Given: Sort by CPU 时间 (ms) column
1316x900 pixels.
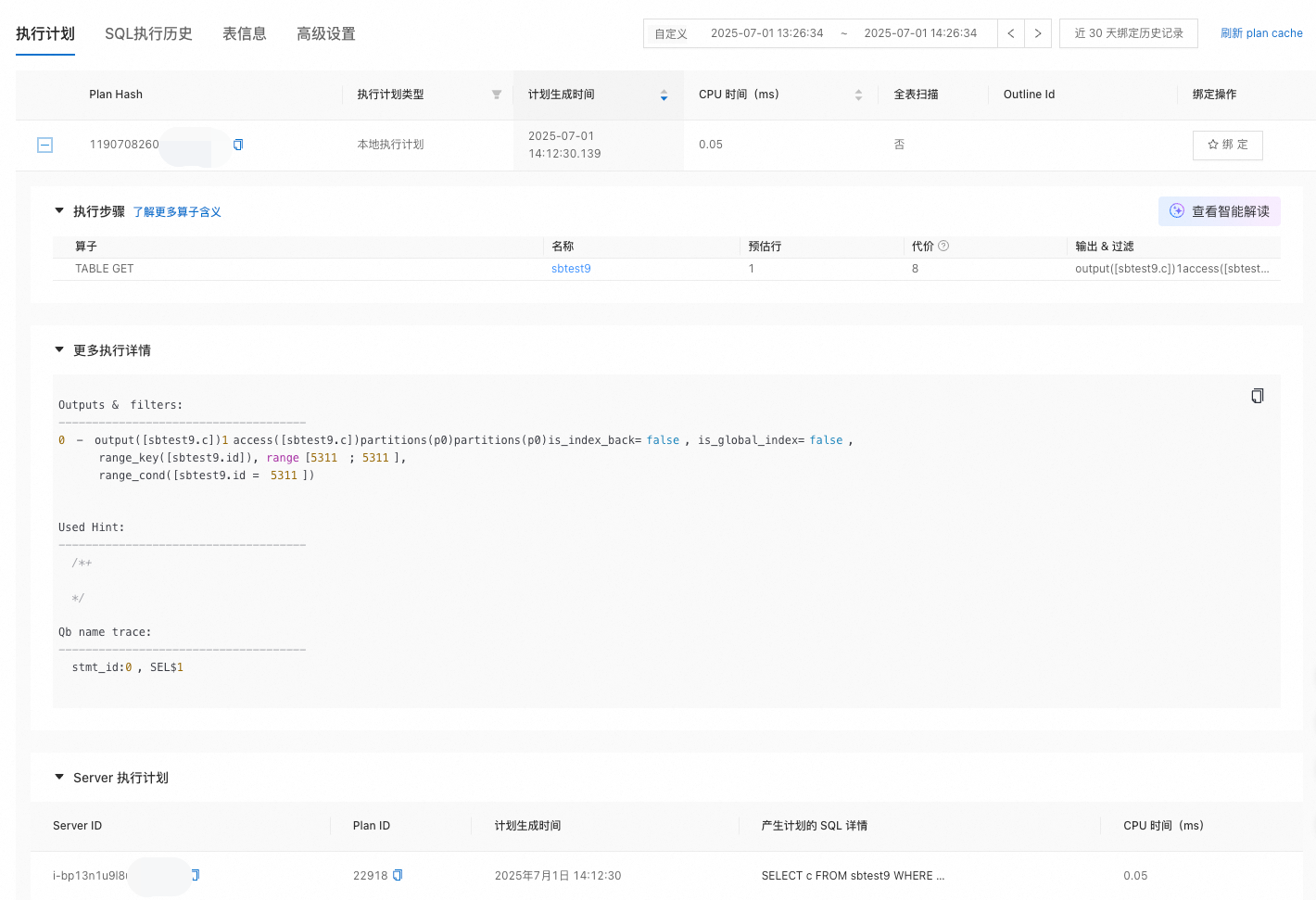Looking at the screenshot, I should click(x=858, y=95).
